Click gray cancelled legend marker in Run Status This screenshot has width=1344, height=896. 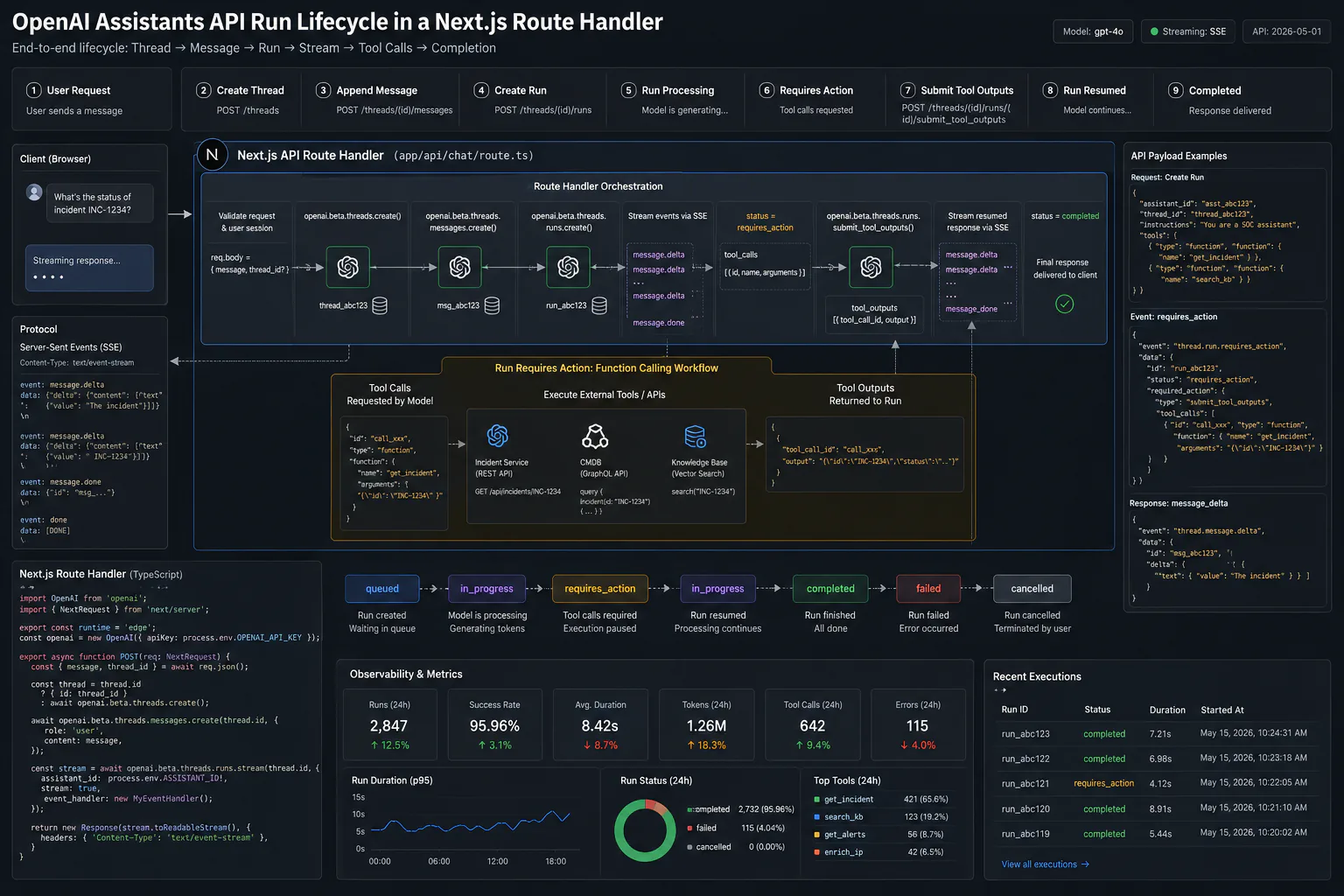pos(689,847)
